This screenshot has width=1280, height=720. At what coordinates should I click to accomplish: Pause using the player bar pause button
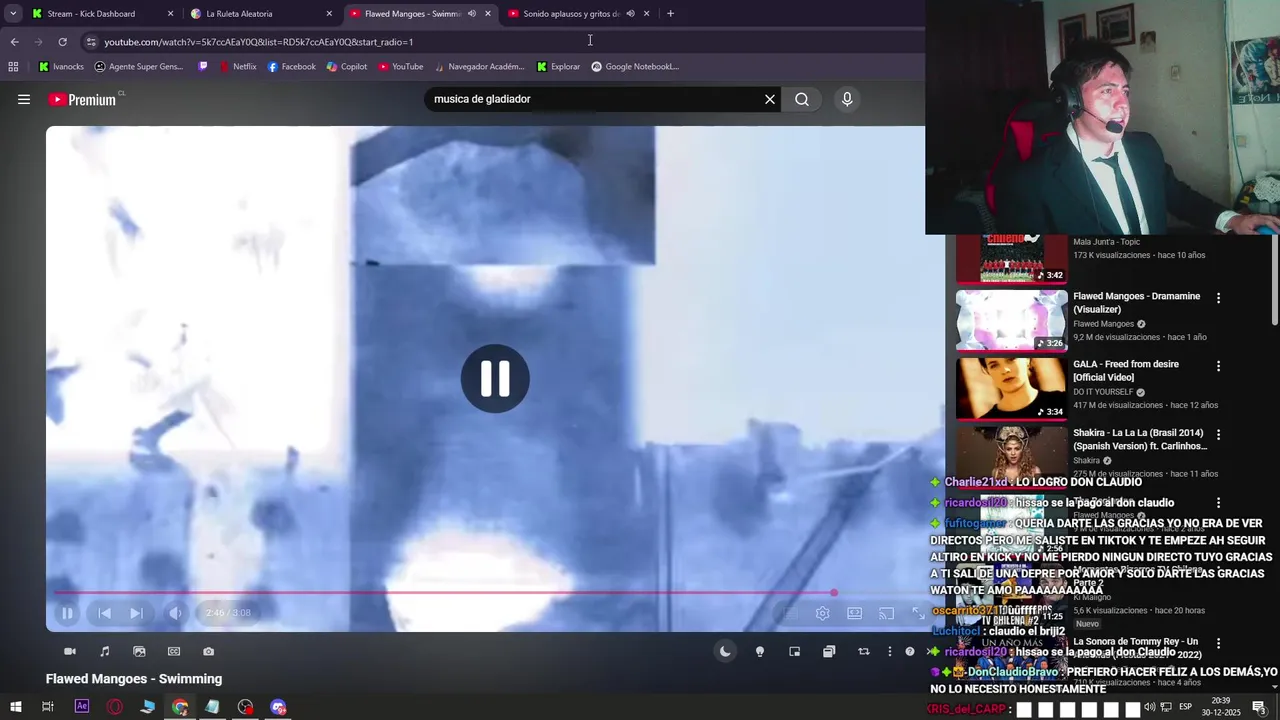click(67, 613)
